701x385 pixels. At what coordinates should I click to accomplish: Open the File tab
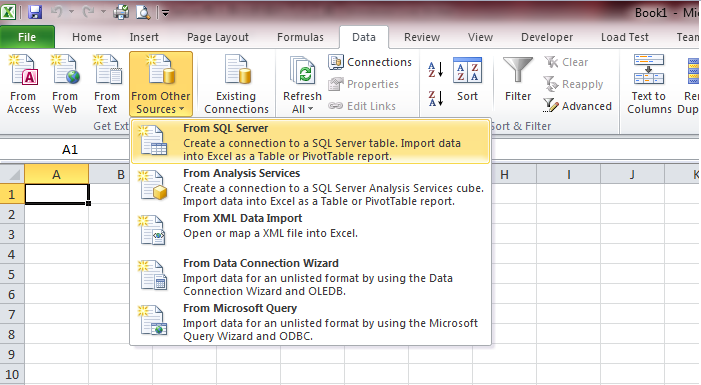point(27,37)
